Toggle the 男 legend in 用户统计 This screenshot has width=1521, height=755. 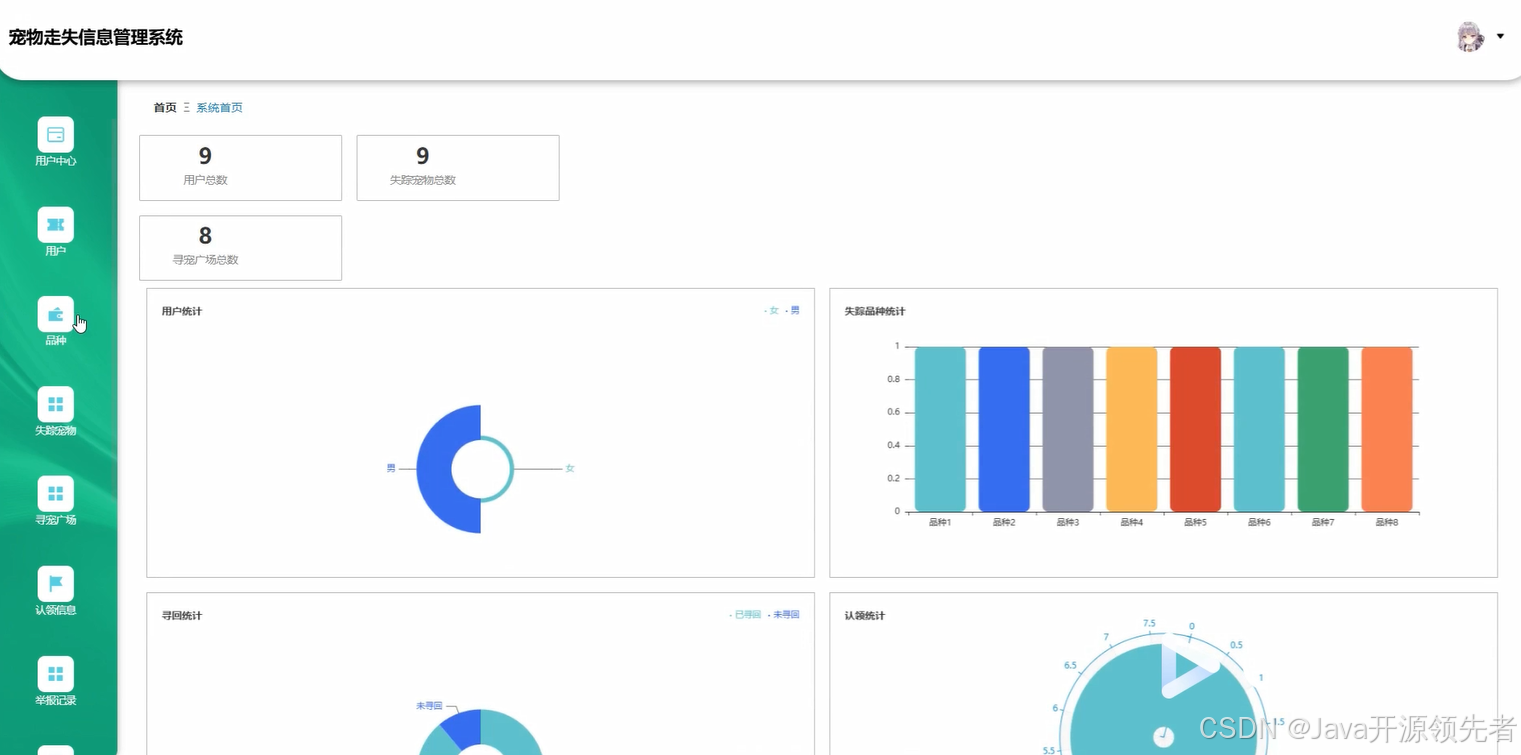pos(793,311)
